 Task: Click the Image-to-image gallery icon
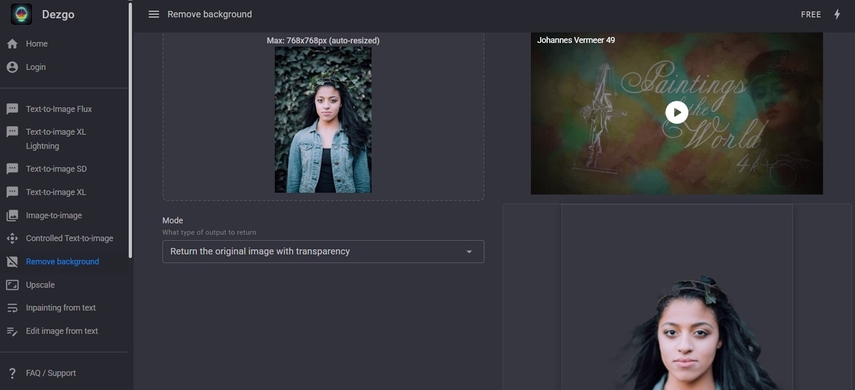point(12,215)
